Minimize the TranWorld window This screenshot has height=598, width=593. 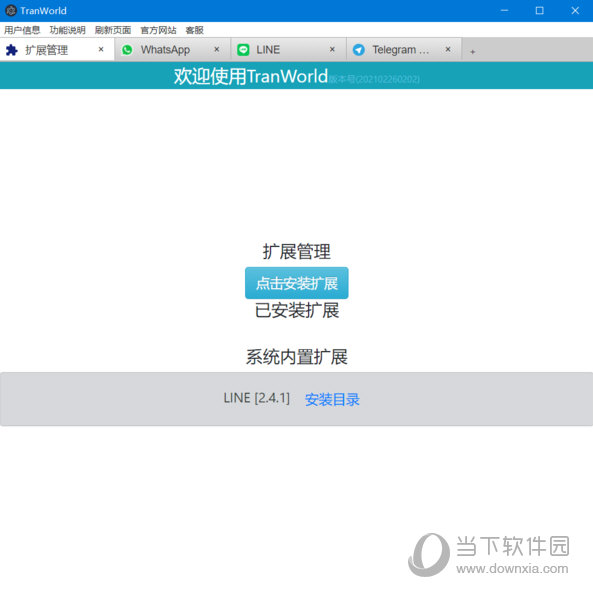point(505,10)
